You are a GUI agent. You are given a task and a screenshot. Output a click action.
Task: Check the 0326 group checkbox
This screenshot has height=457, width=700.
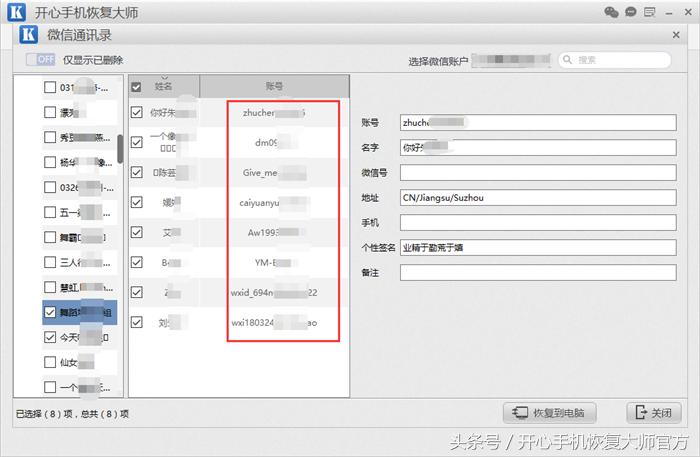point(50,187)
